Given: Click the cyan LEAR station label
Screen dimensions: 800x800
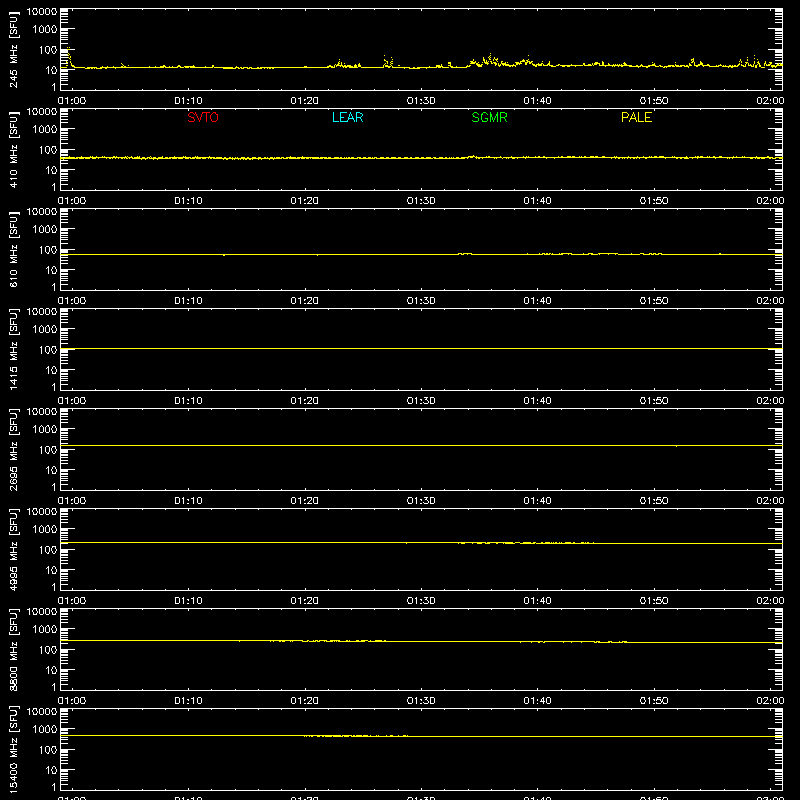Looking at the screenshot, I should [x=347, y=117].
